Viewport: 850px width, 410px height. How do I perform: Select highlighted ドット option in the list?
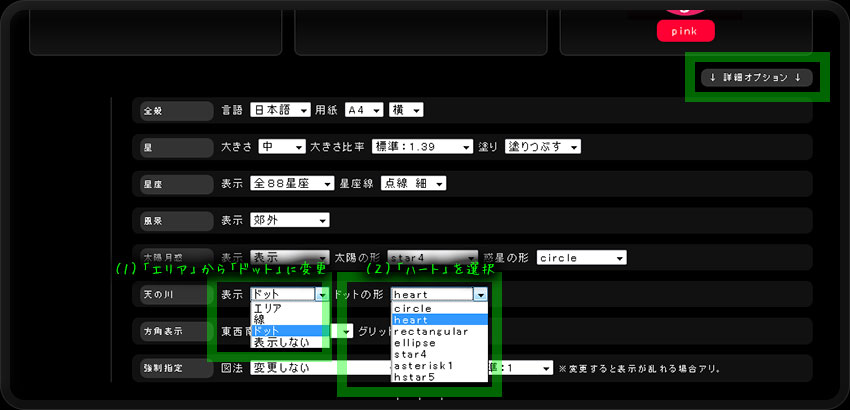[x=289, y=331]
